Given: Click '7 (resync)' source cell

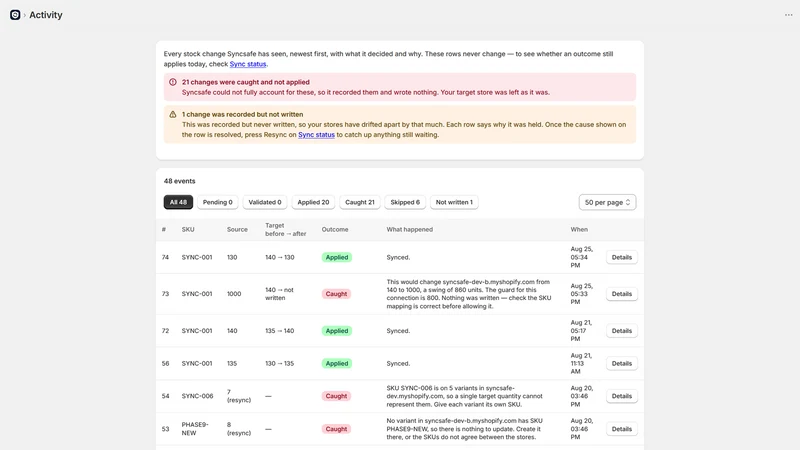Looking at the screenshot, I should coord(239,396).
